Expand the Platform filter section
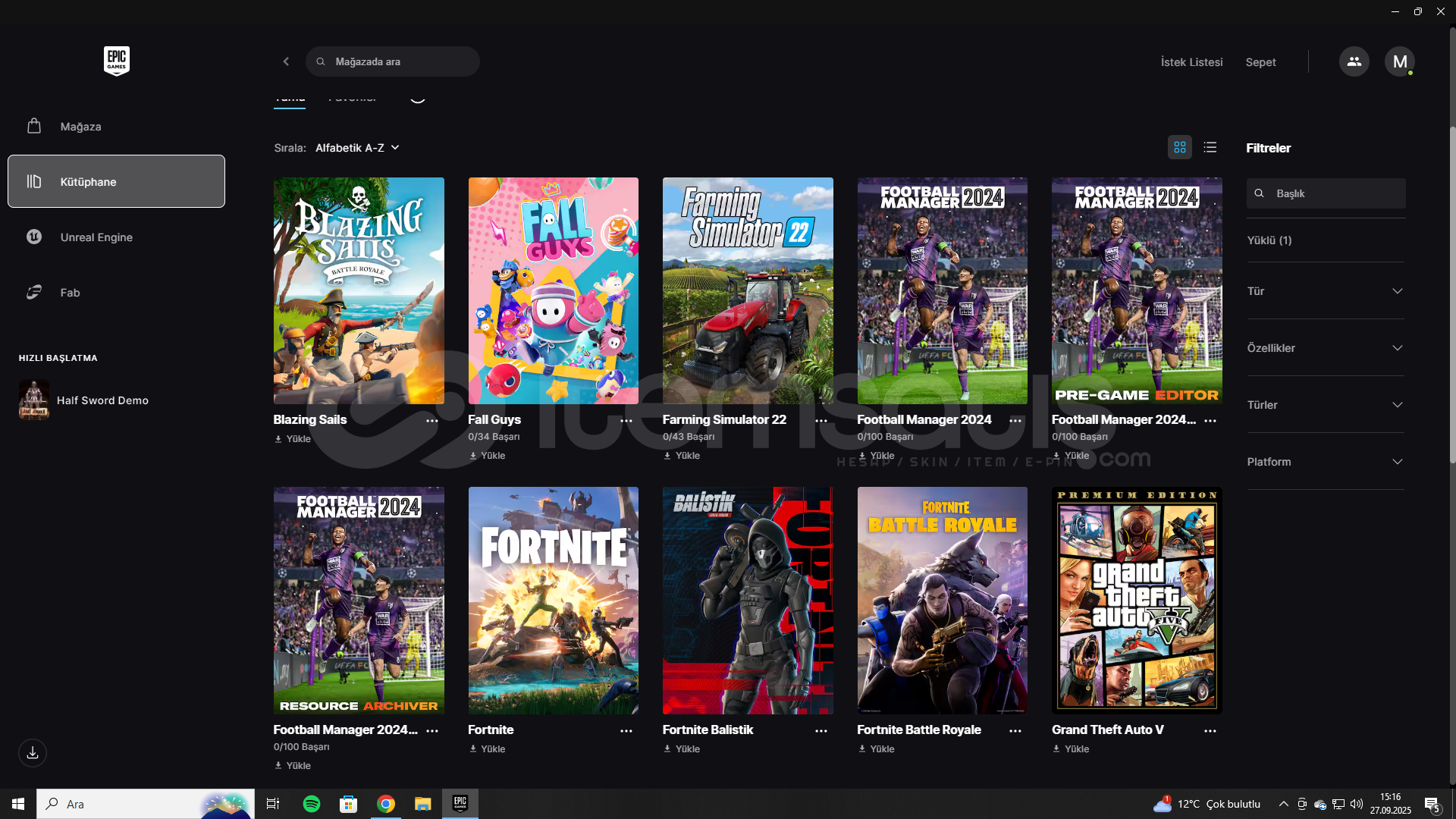Image resolution: width=1456 pixels, height=819 pixels. 1325,462
